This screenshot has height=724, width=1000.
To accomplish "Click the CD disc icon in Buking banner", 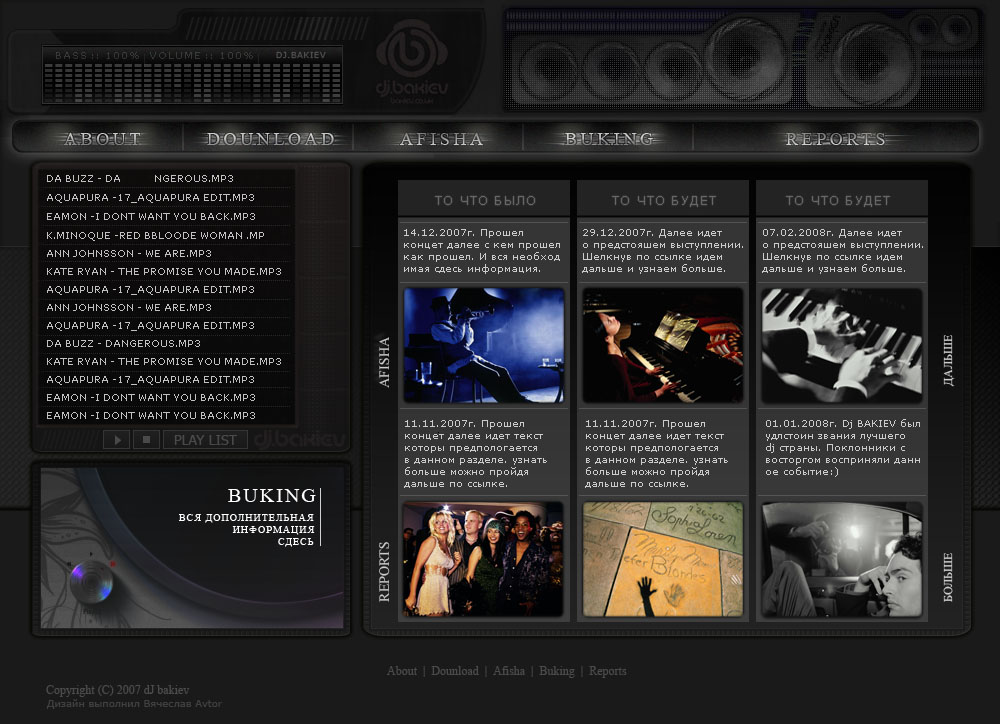I will (x=92, y=581).
